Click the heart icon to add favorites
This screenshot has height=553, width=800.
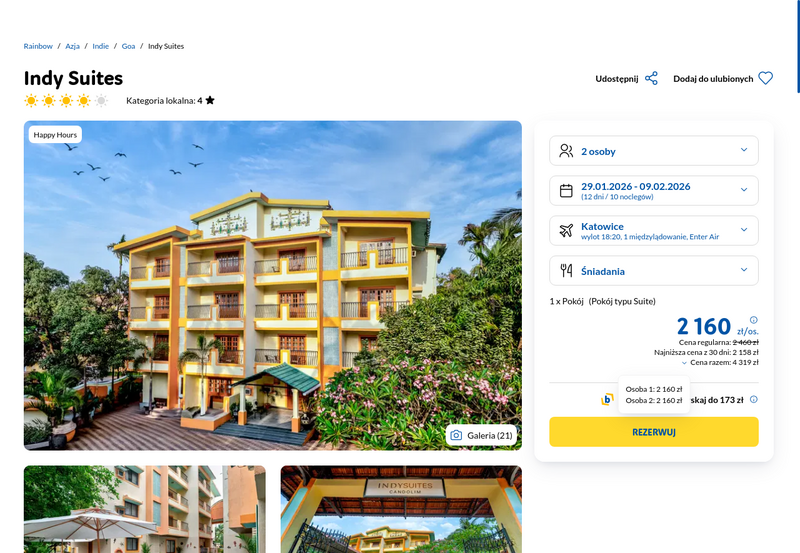765,78
